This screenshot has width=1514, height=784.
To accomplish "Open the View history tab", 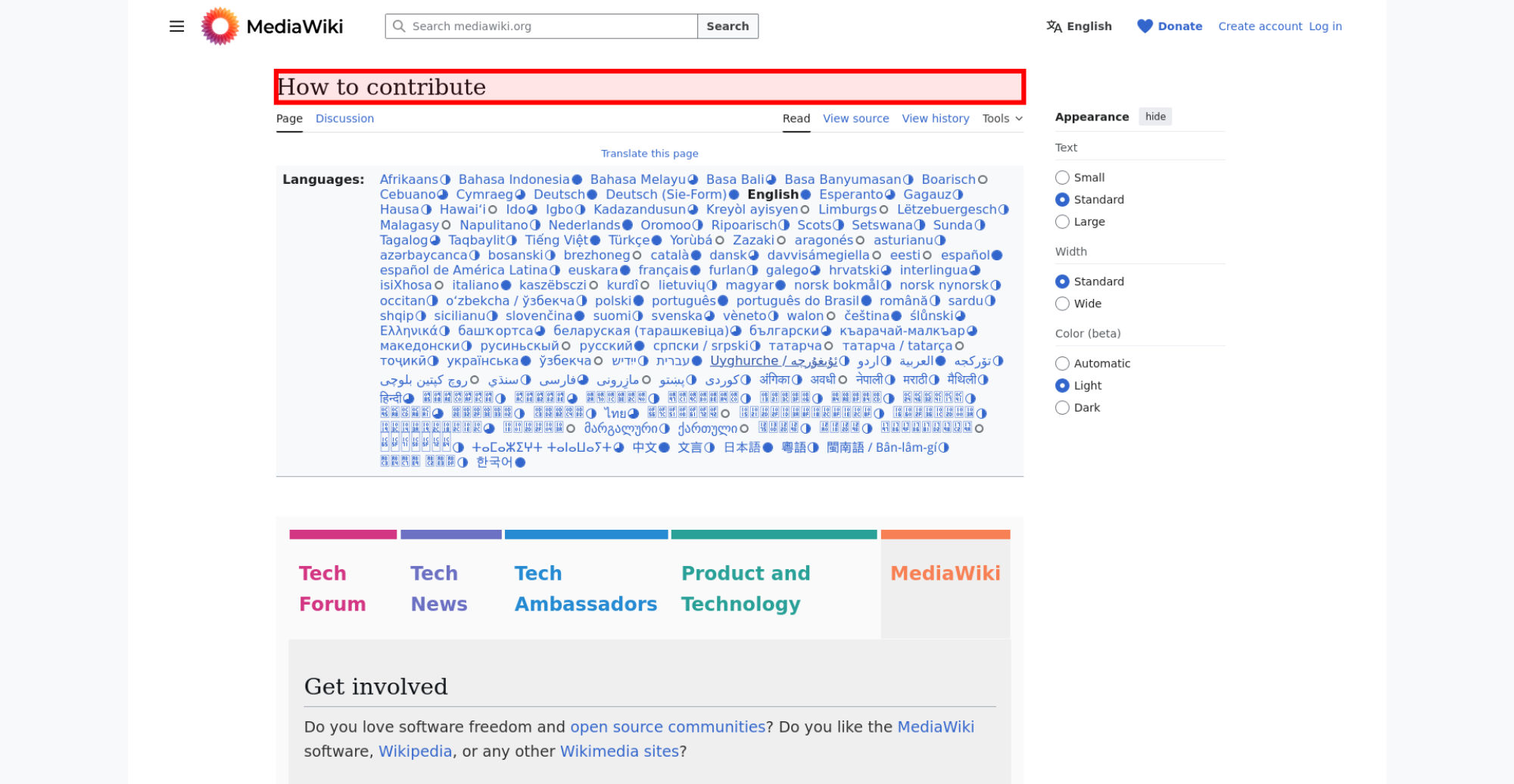I will tap(935, 119).
